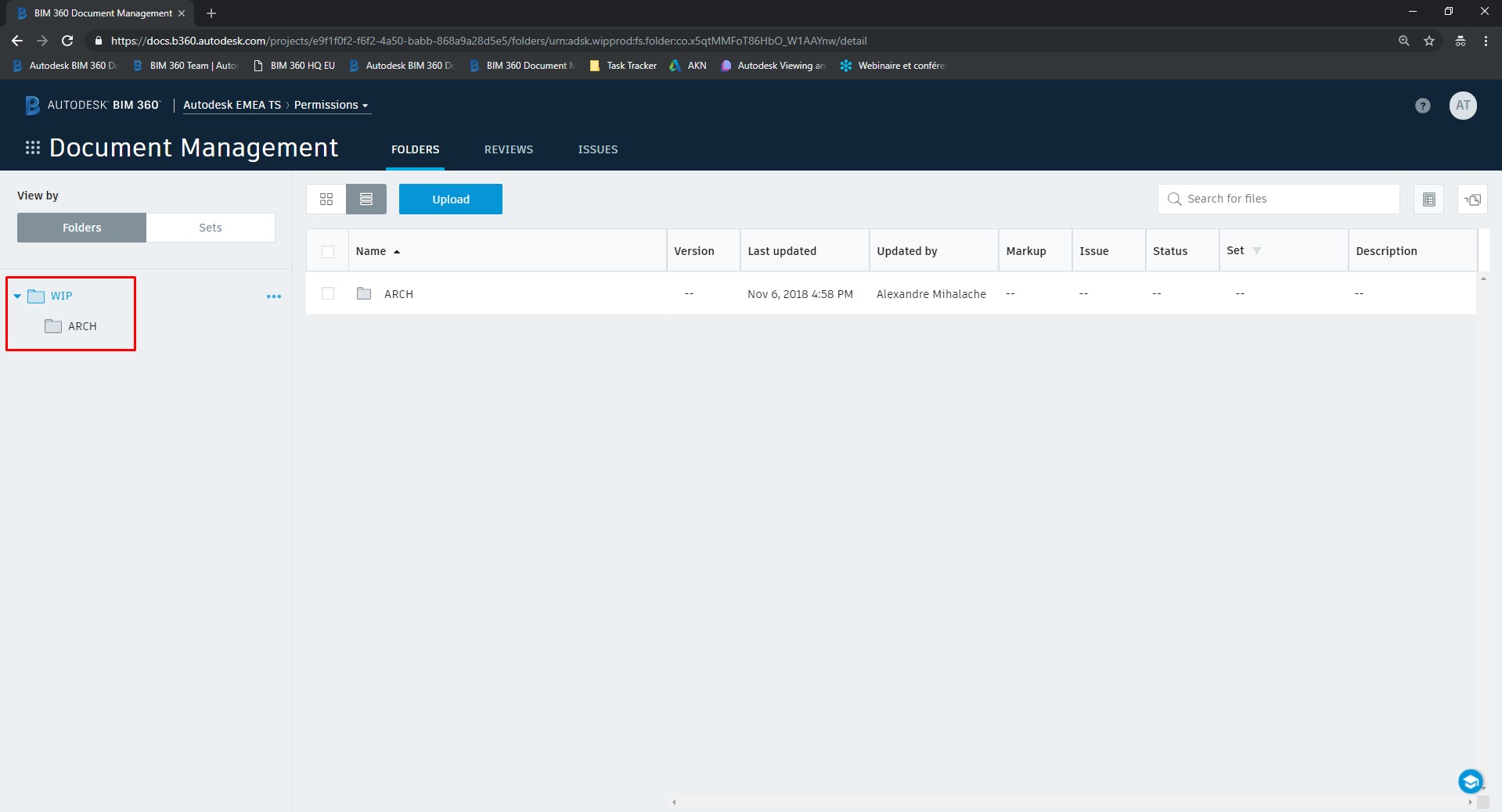Viewport: 1502px width, 812px height.
Task: Click the search magnifier in the files search
Action: pyautogui.click(x=1174, y=199)
